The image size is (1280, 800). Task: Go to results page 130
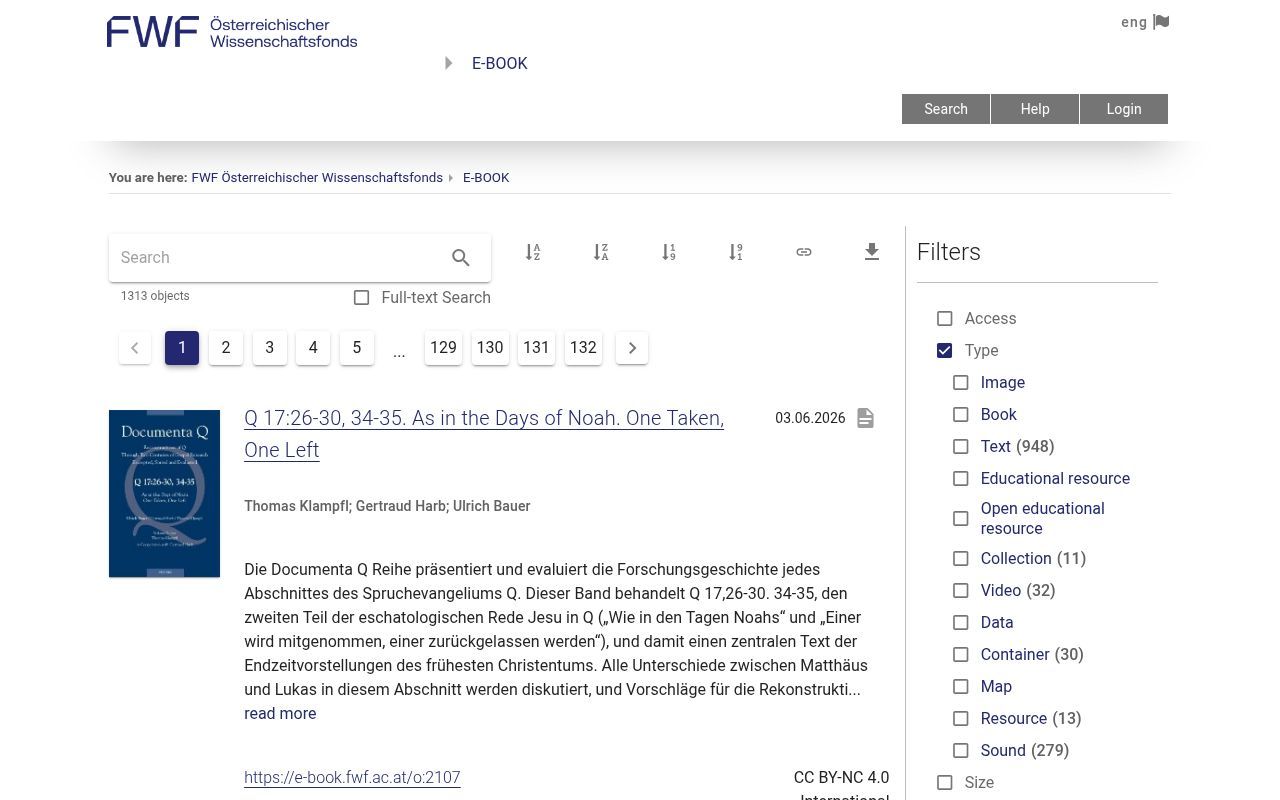pos(490,348)
